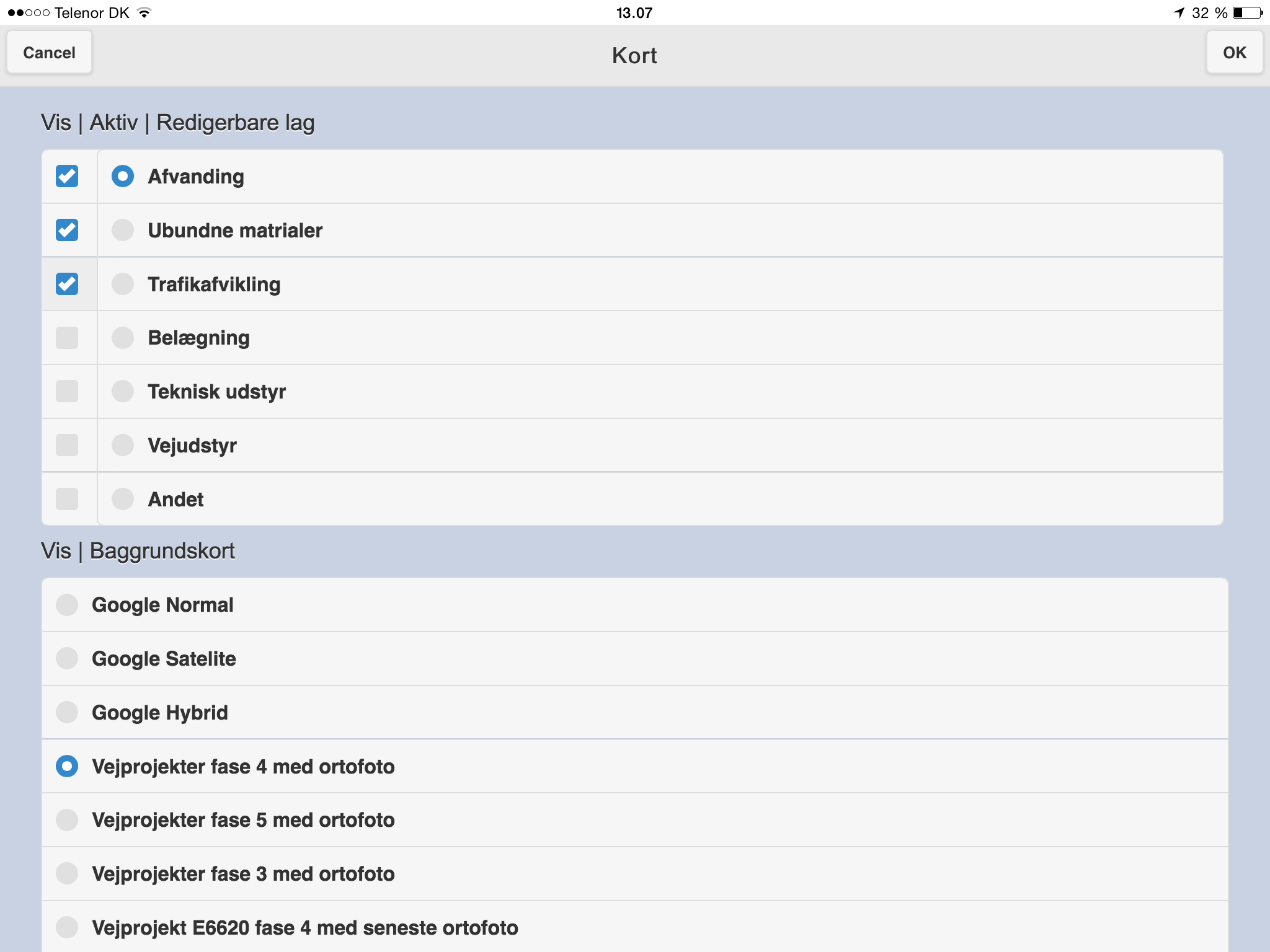Screen dimensions: 1270x952
Task: Set Ubundne matrialer as active layer
Action: click(123, 230)
